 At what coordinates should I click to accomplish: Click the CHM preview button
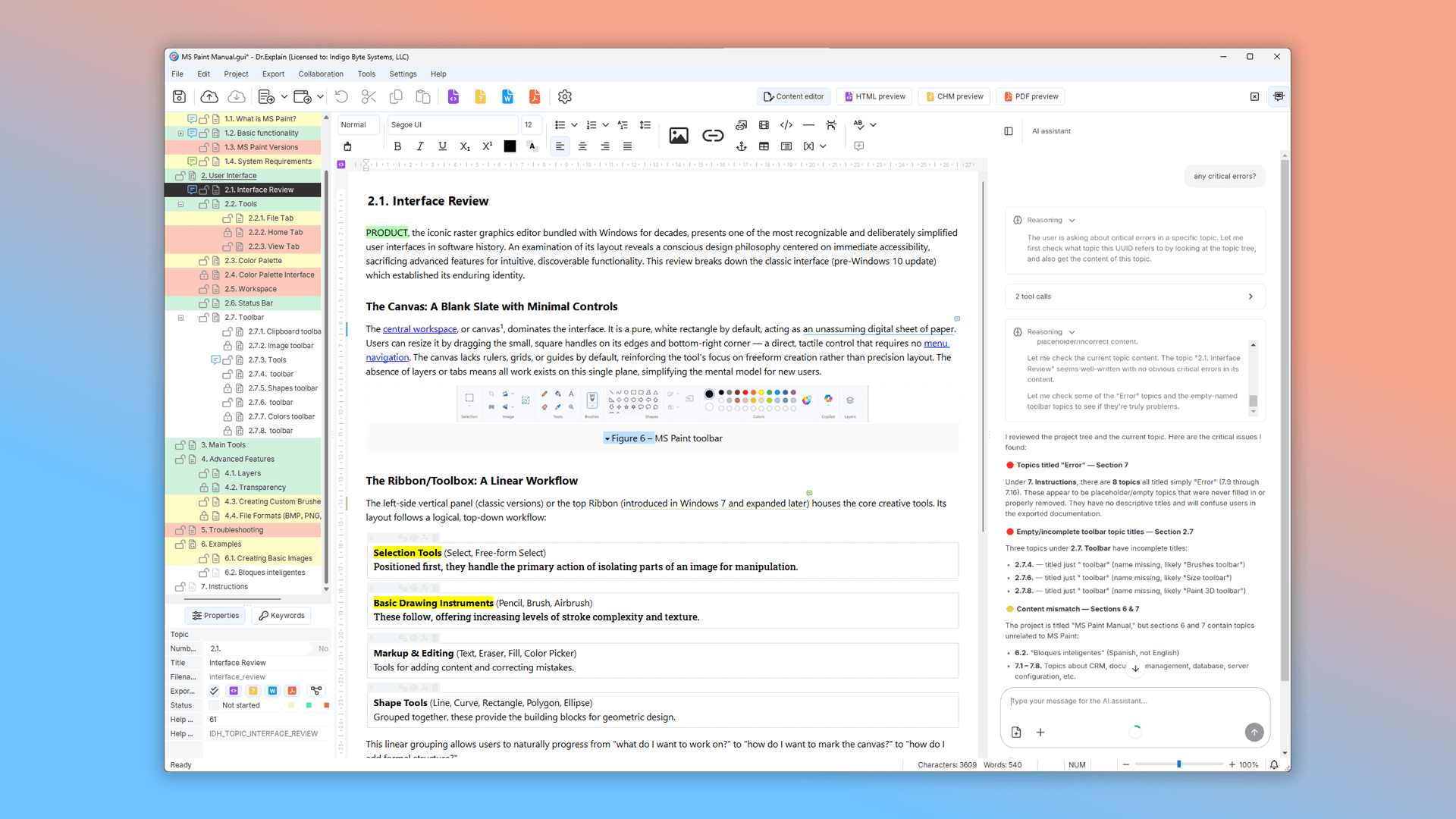953,96
